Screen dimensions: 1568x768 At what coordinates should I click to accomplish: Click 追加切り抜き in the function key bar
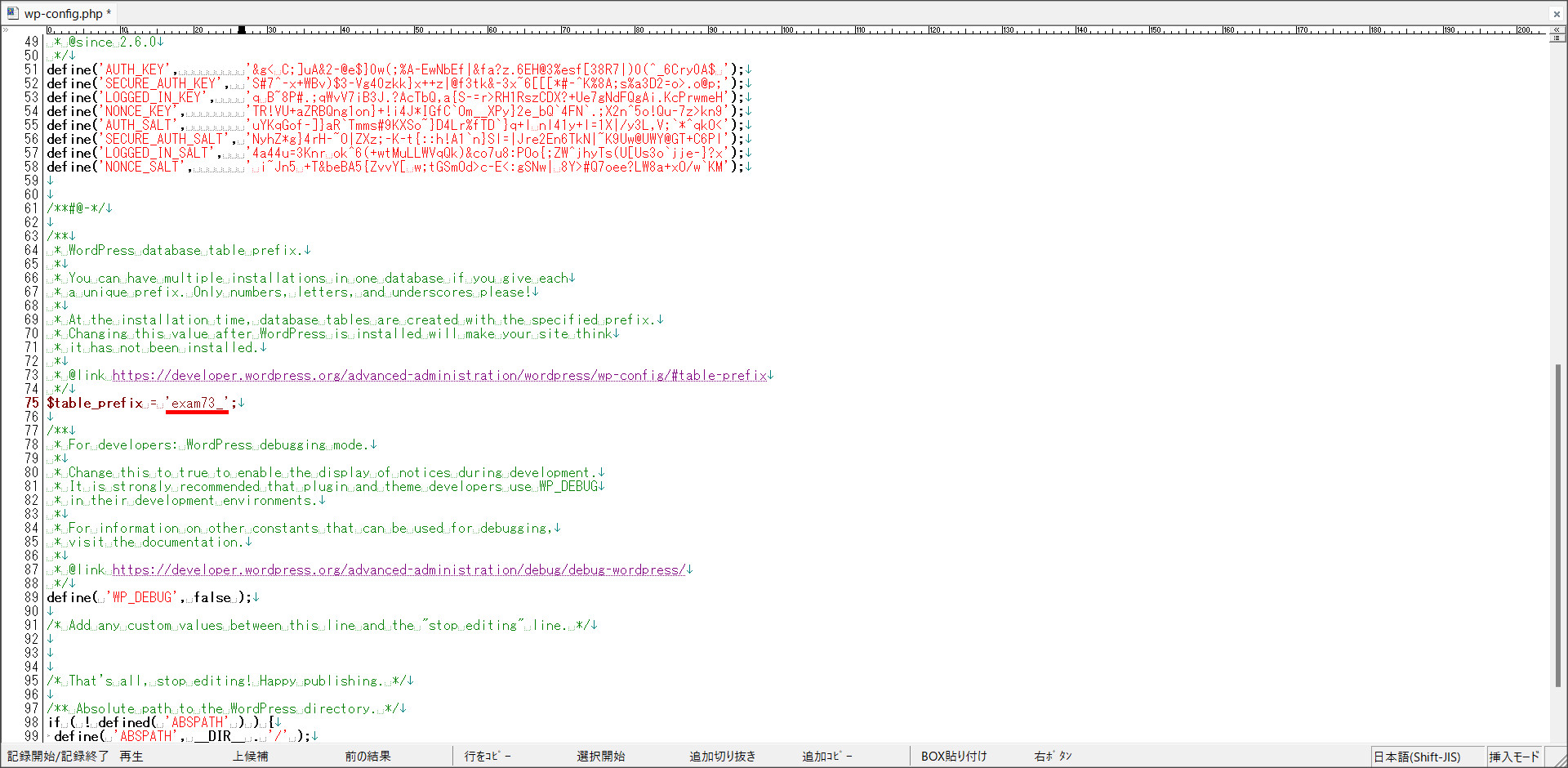723,757
